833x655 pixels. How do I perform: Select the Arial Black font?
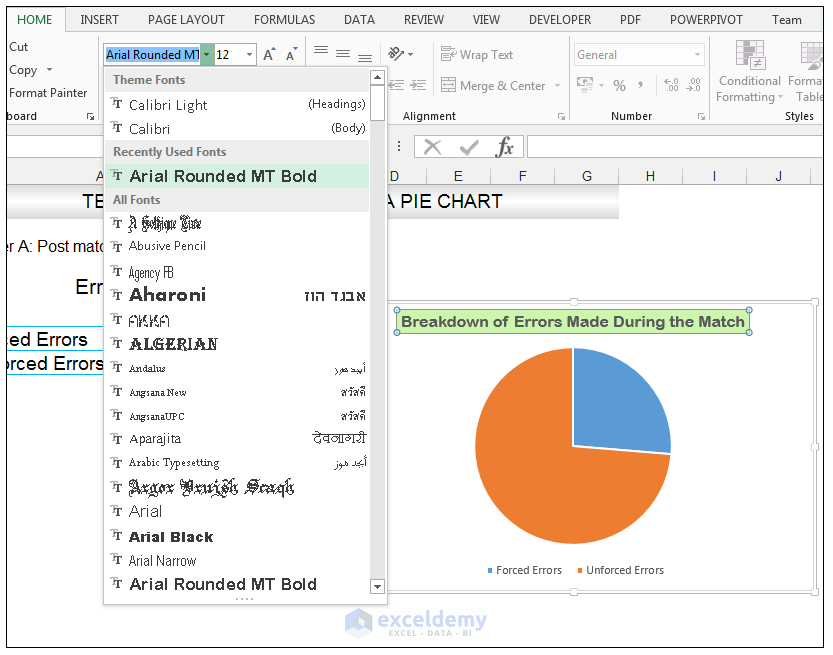tap(237, 537)
